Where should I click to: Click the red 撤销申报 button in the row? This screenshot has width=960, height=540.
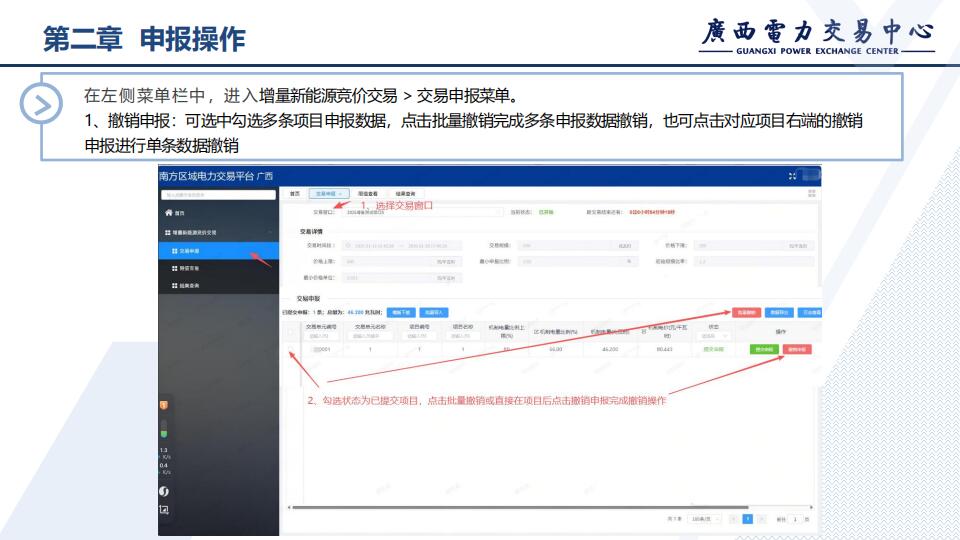[797, 350]
